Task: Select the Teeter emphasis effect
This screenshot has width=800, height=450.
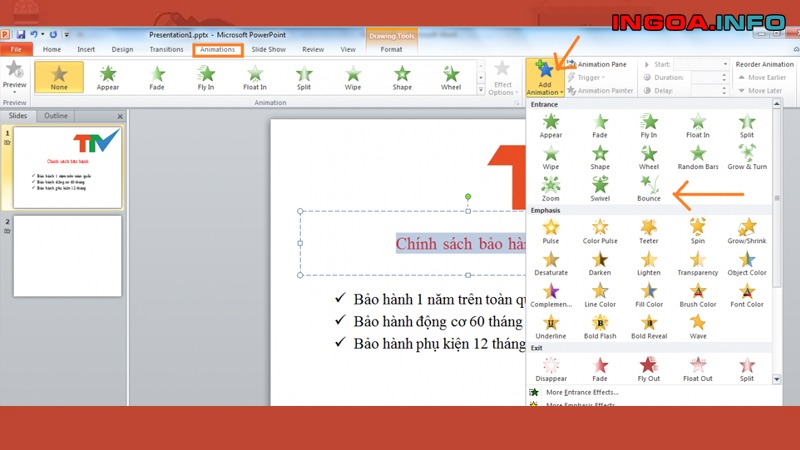Action: (649, 230)
